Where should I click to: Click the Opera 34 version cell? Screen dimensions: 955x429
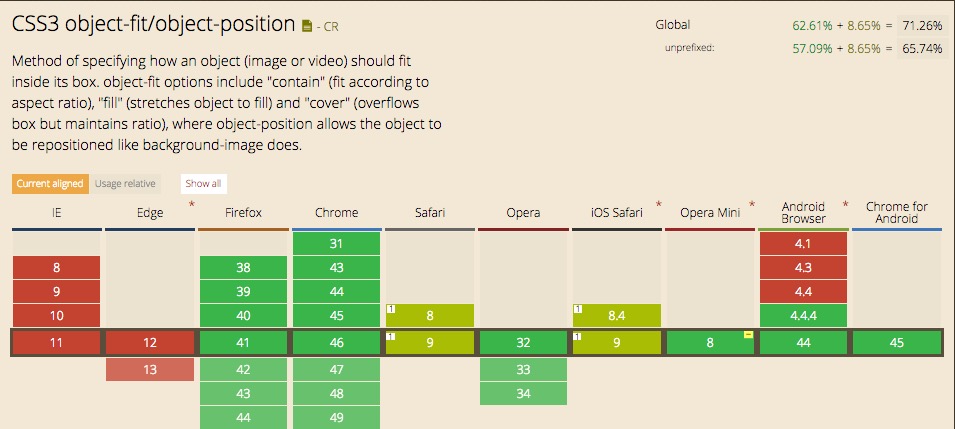click(x=523, y=394)
